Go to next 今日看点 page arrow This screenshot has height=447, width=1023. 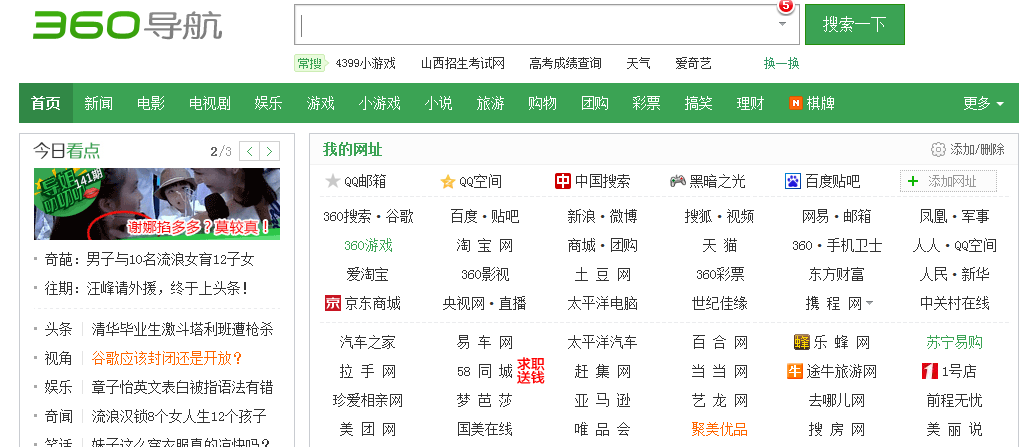point(269,151)
